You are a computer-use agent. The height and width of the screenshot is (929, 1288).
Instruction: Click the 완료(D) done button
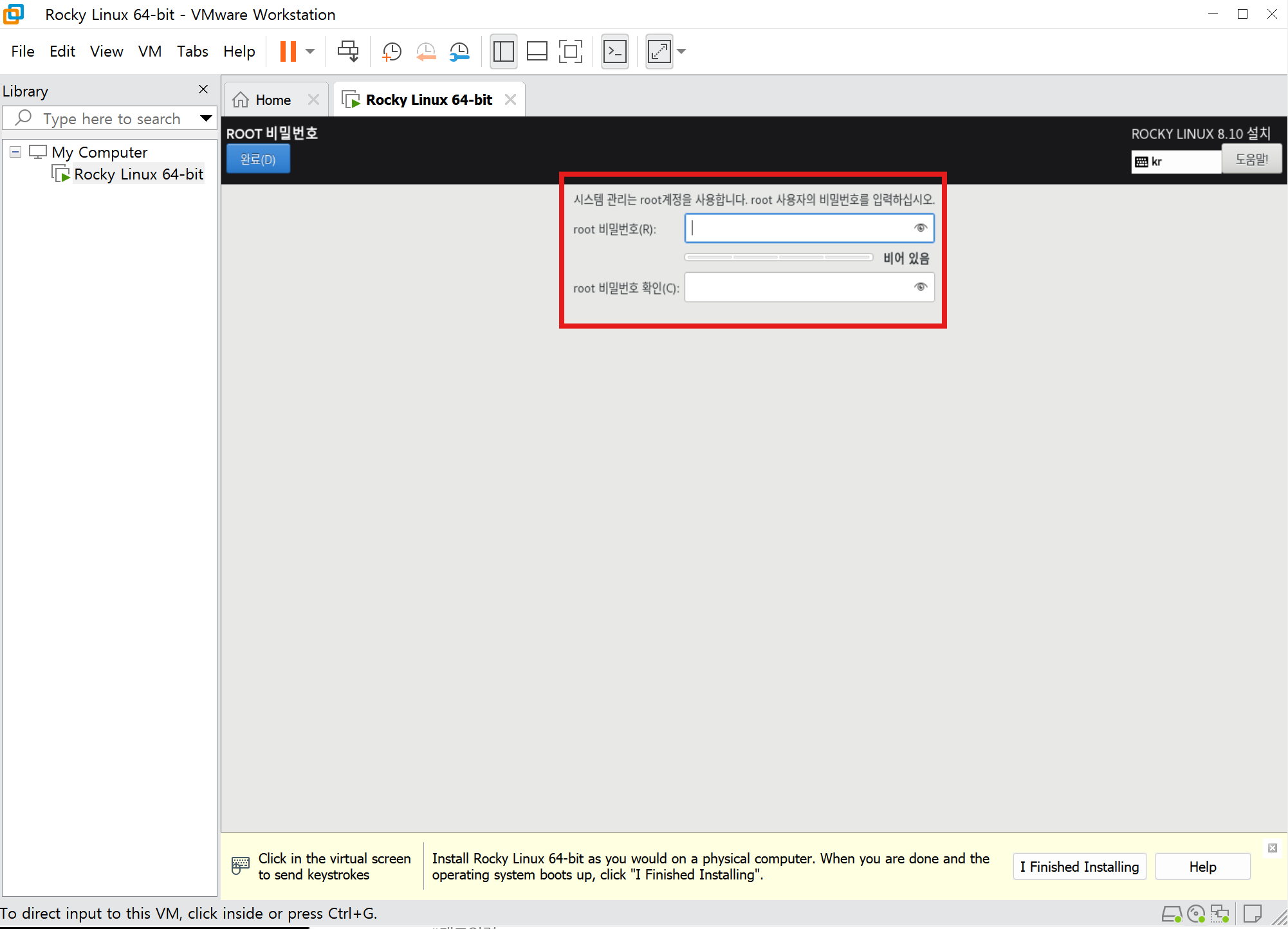point(258,159)
